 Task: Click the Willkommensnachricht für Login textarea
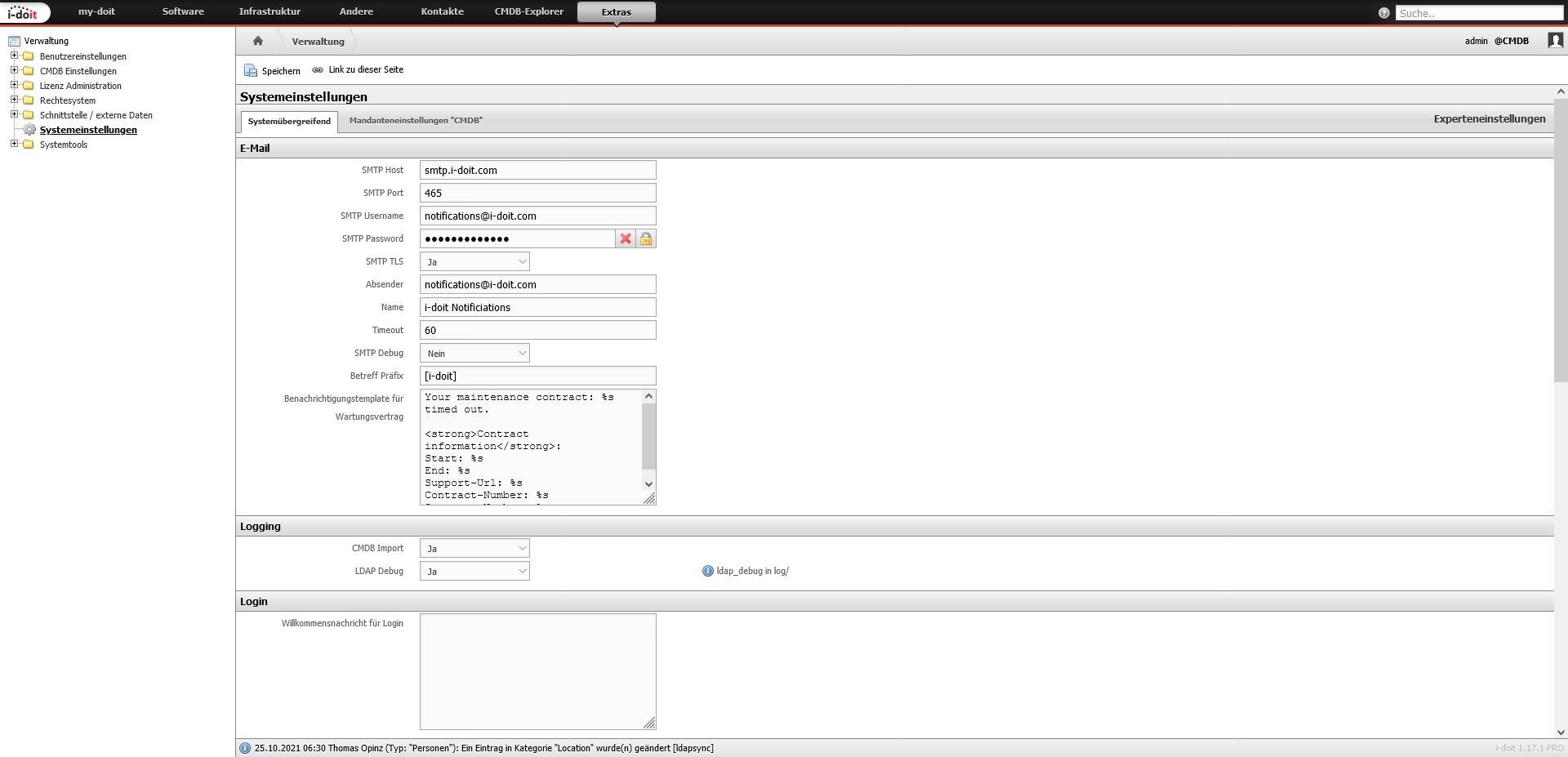538,671
